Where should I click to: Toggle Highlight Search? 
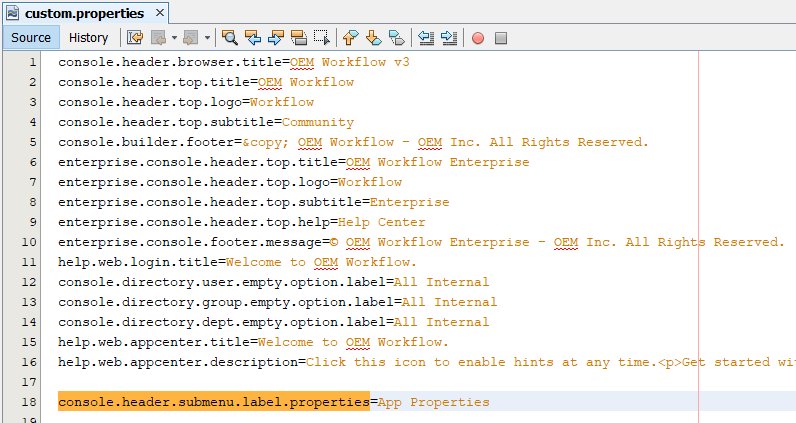(x=299, y=38)
